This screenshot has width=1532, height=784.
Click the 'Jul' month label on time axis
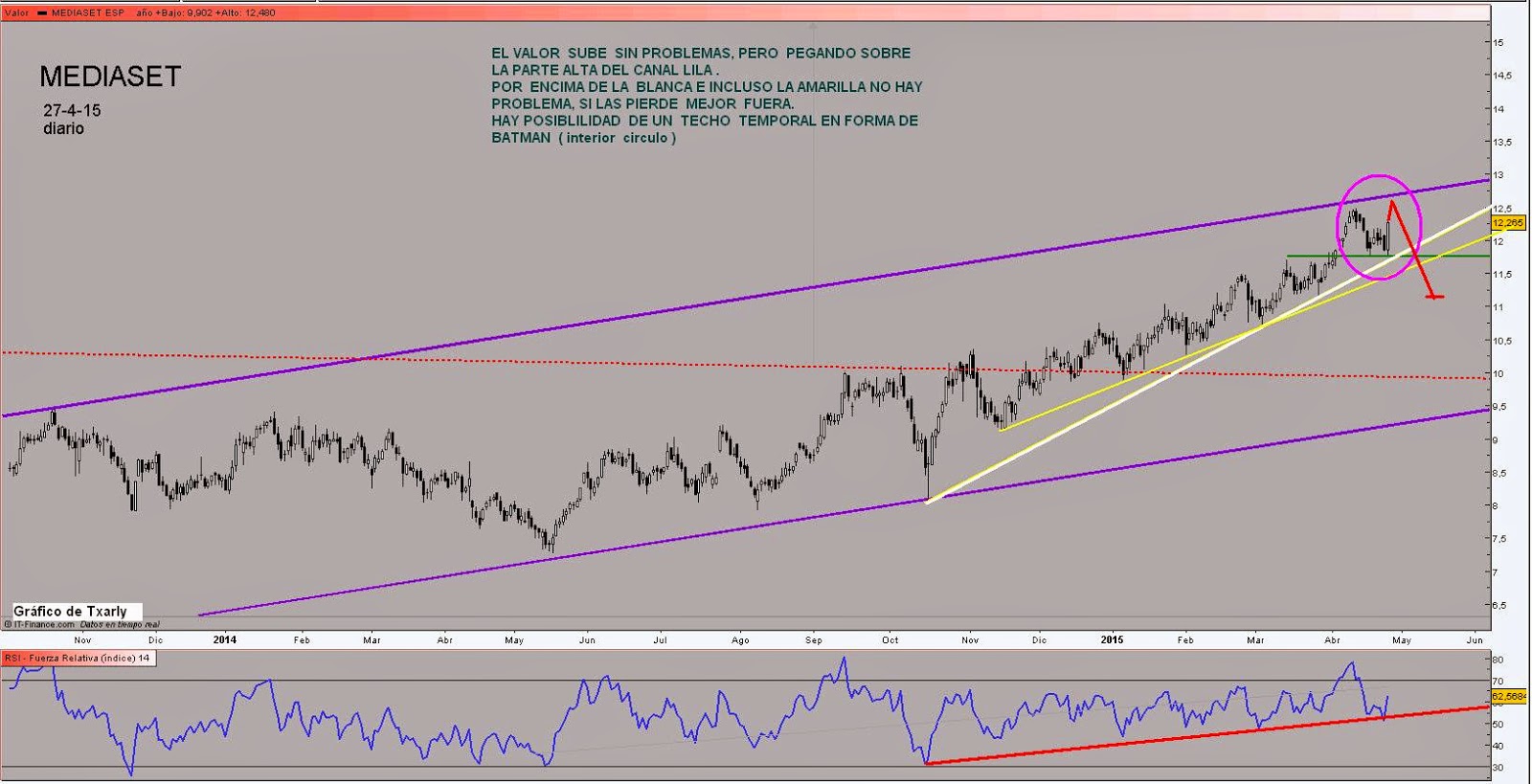pyautogui.click(x=661, y=639)
